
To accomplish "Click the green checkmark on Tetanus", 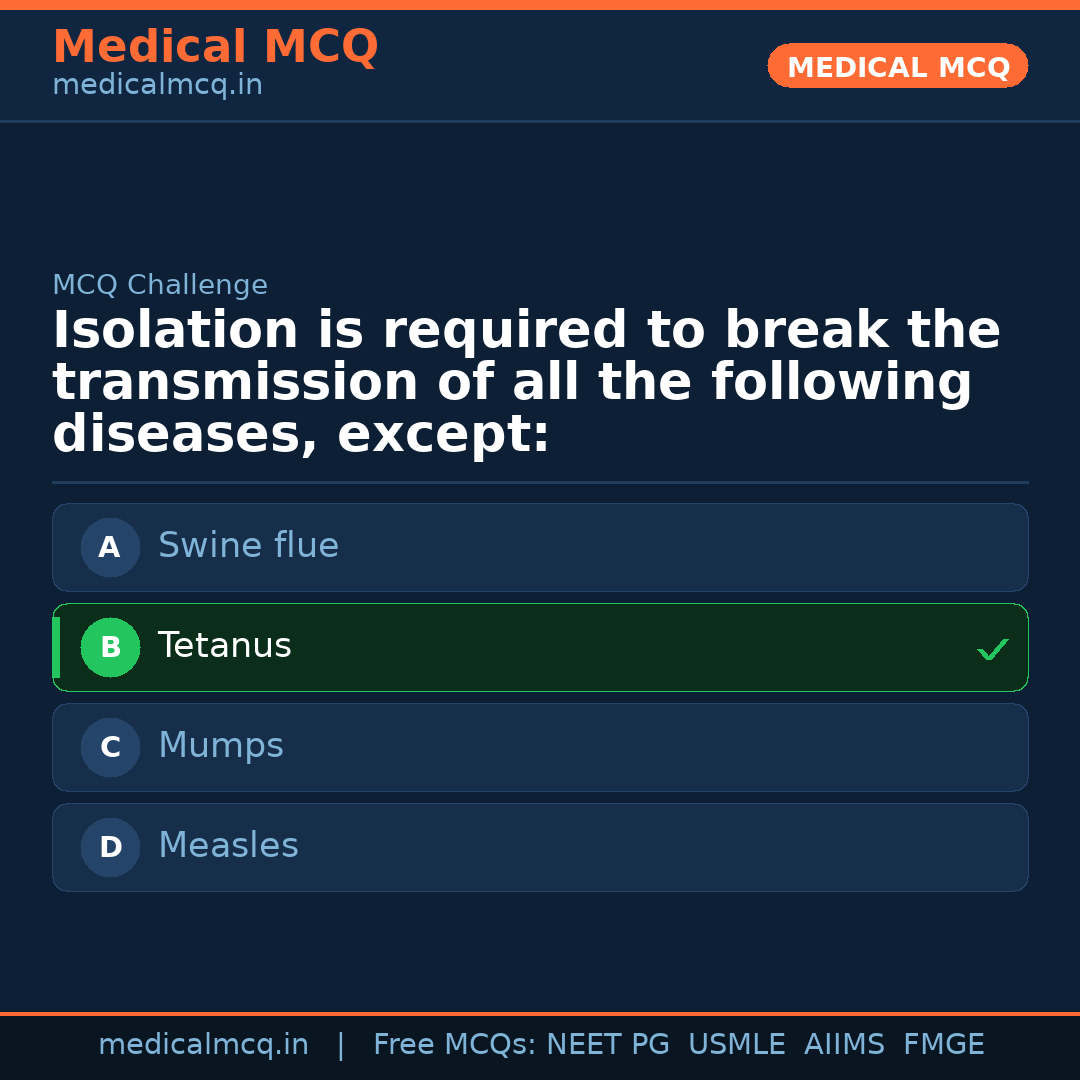I will [x=993, y=649].
